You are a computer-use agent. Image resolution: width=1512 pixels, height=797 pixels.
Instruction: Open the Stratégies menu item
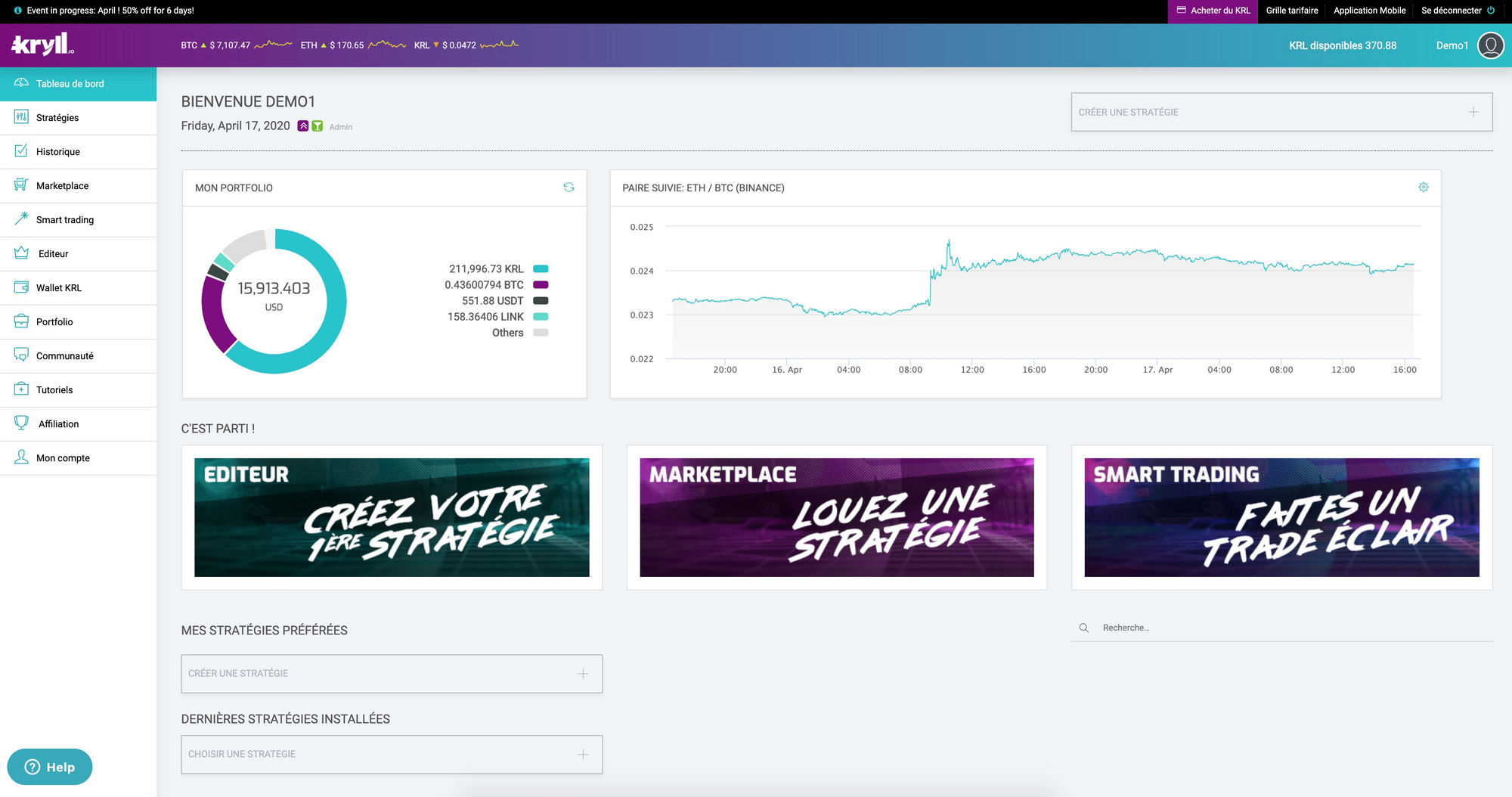tap(79, 118)
